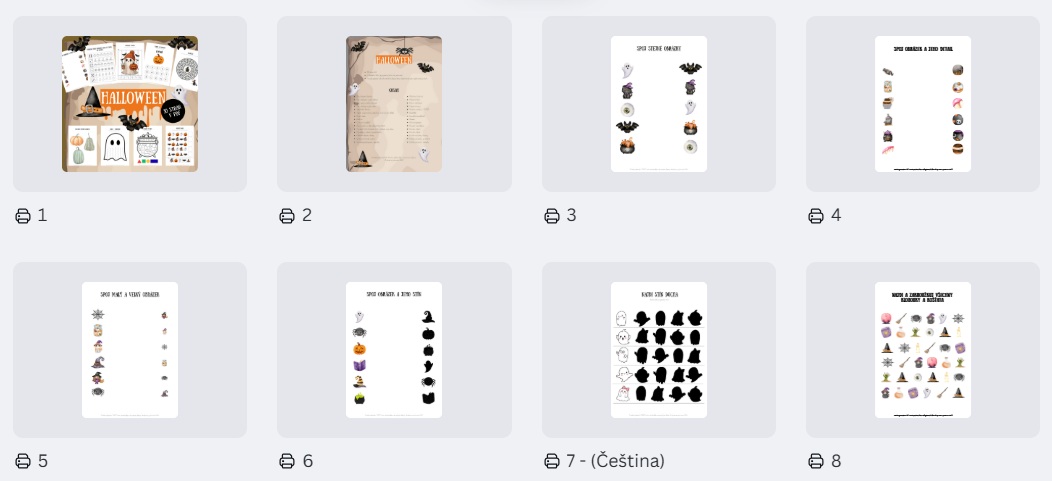Select the beige Halloween contents page thumbnail

pyautogui.click(x=394, y=104)
